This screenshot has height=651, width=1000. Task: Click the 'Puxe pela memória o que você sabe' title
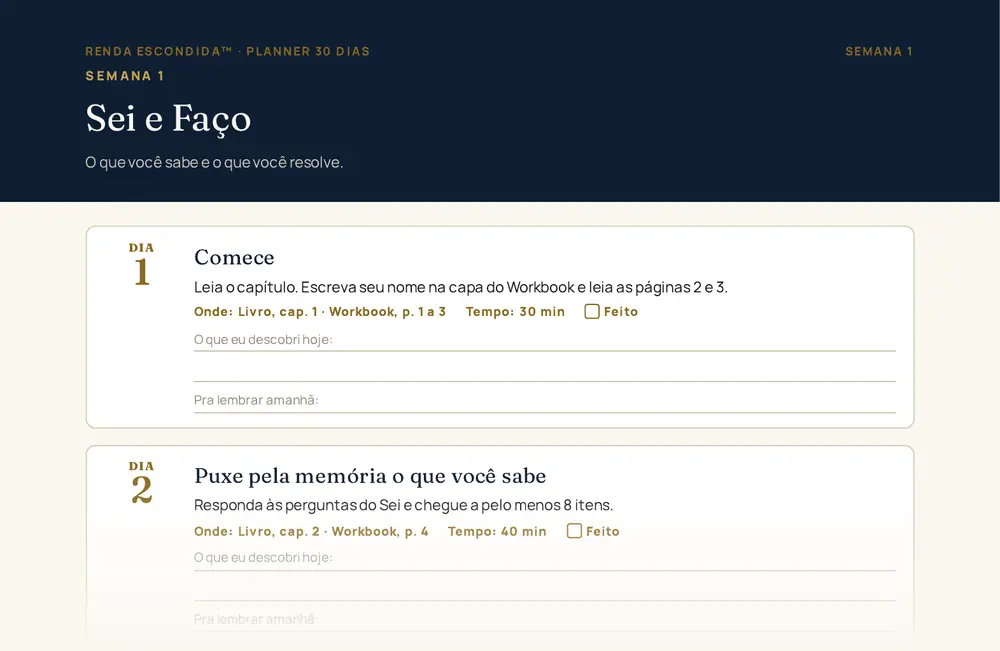click(370, 476)
